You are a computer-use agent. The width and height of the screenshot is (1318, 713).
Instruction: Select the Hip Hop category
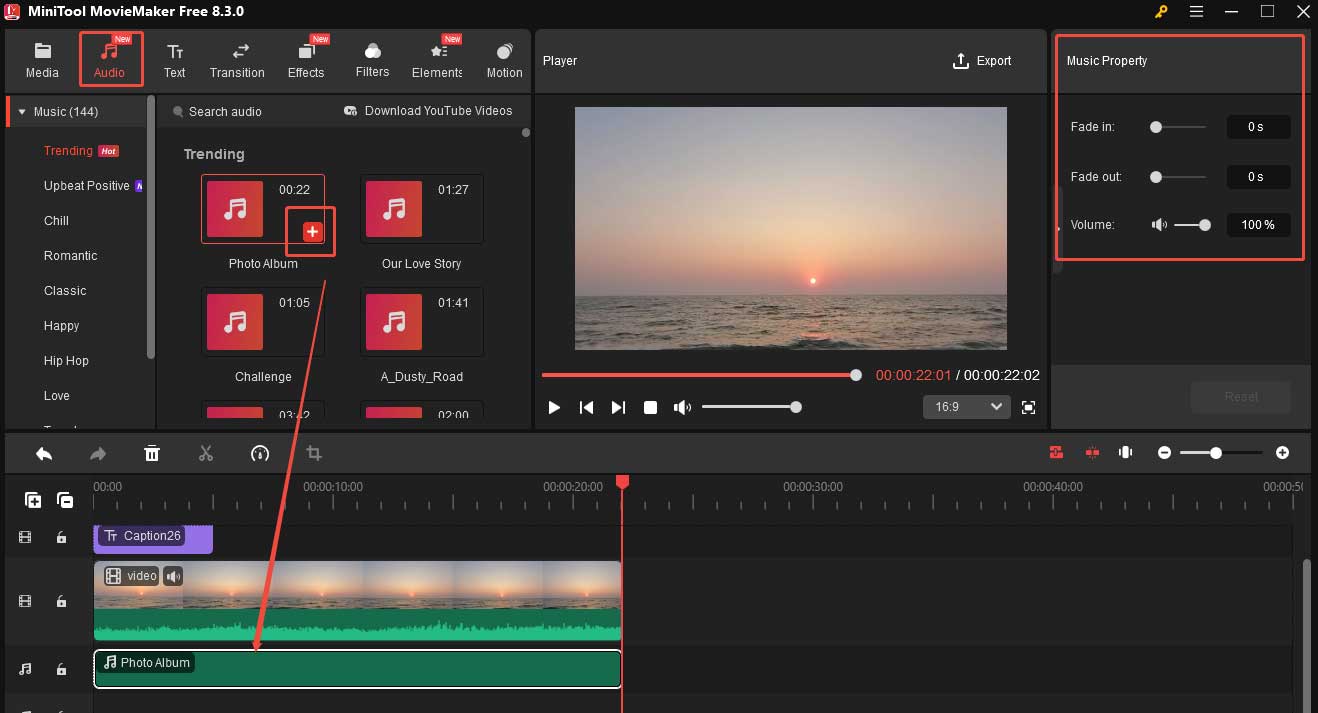[66, 361]
